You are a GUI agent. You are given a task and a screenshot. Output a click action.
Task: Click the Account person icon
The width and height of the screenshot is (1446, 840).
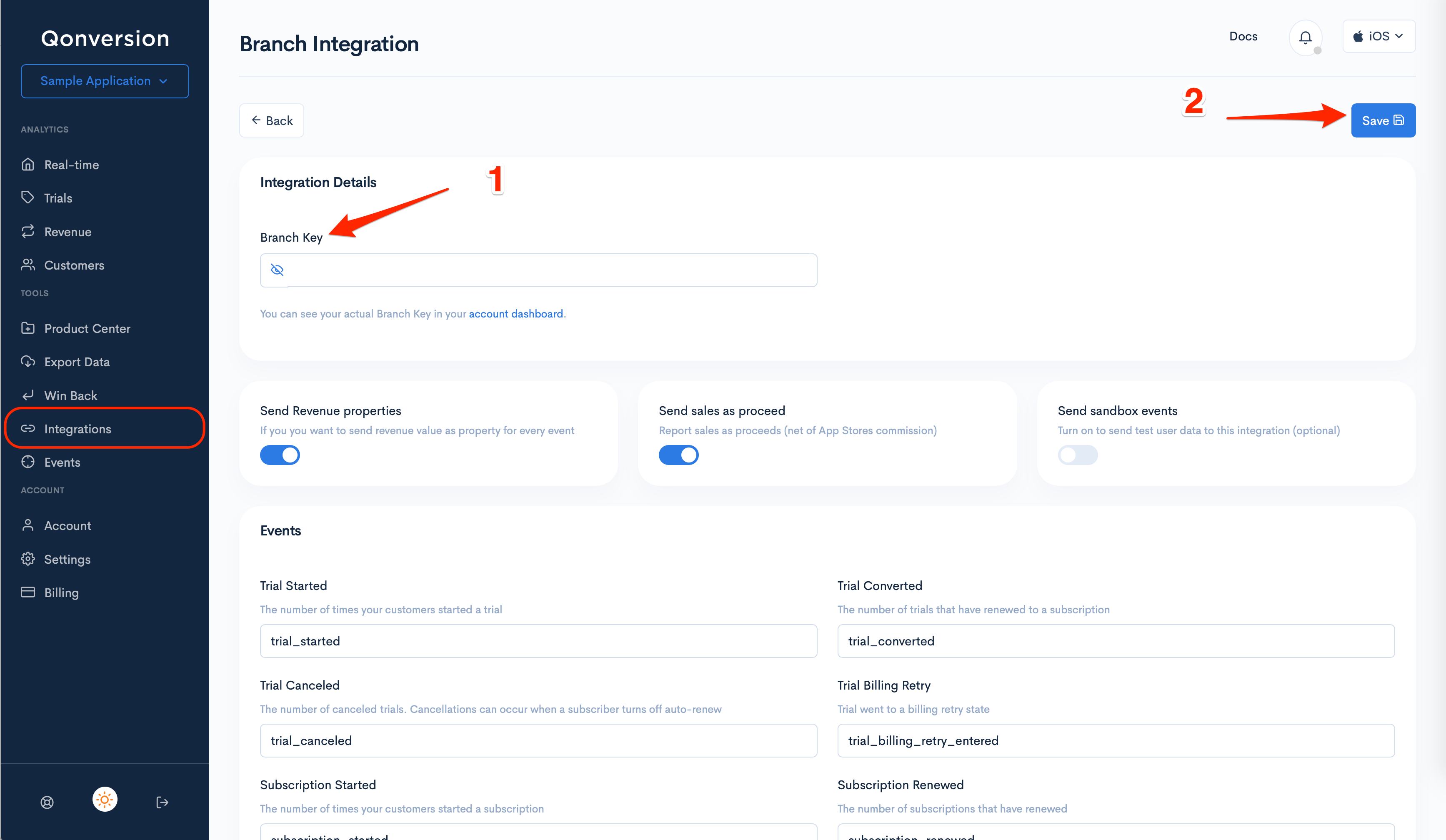pos(28,525)
